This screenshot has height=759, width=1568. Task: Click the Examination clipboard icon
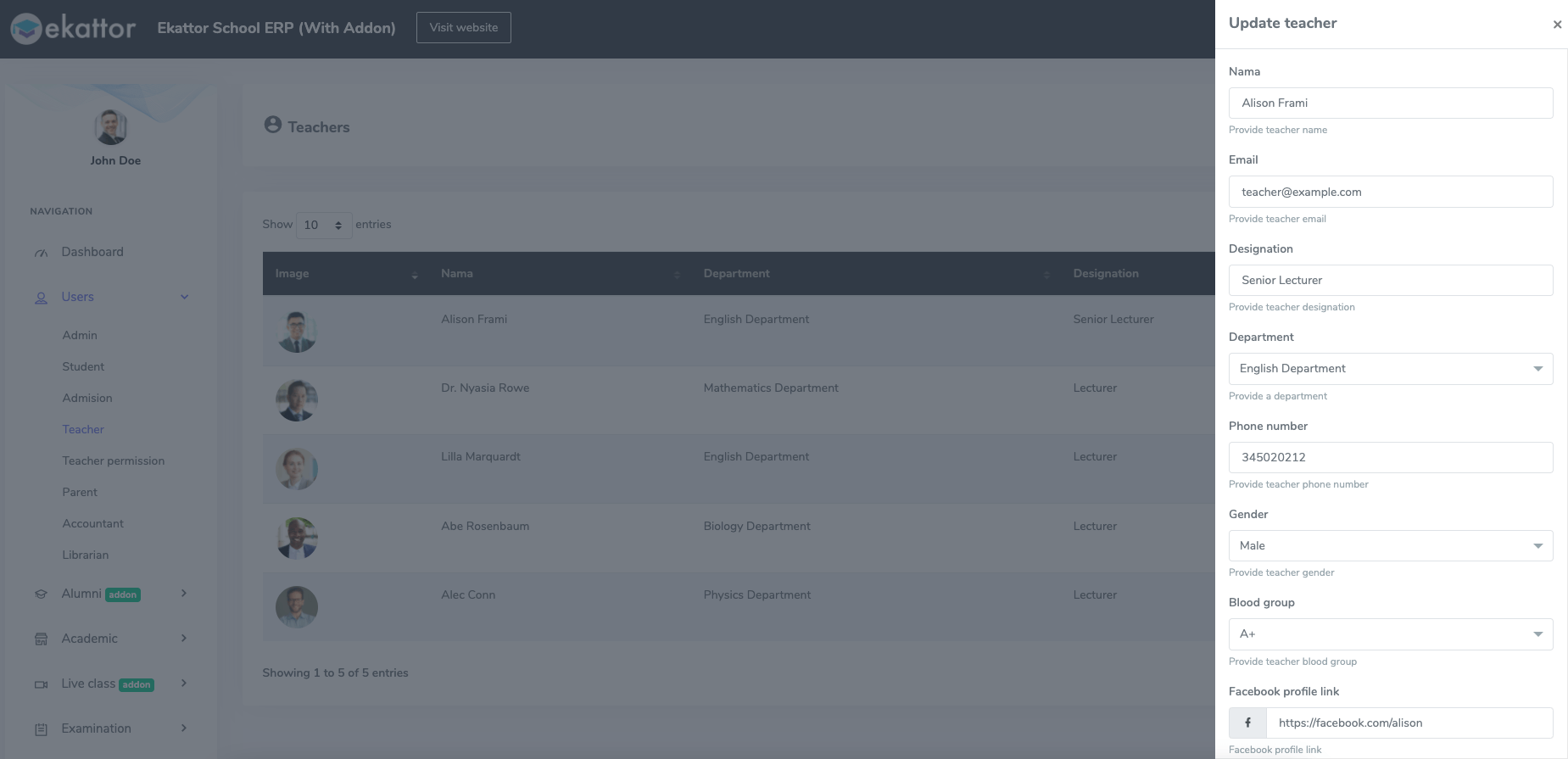click(x=41, y=729)
